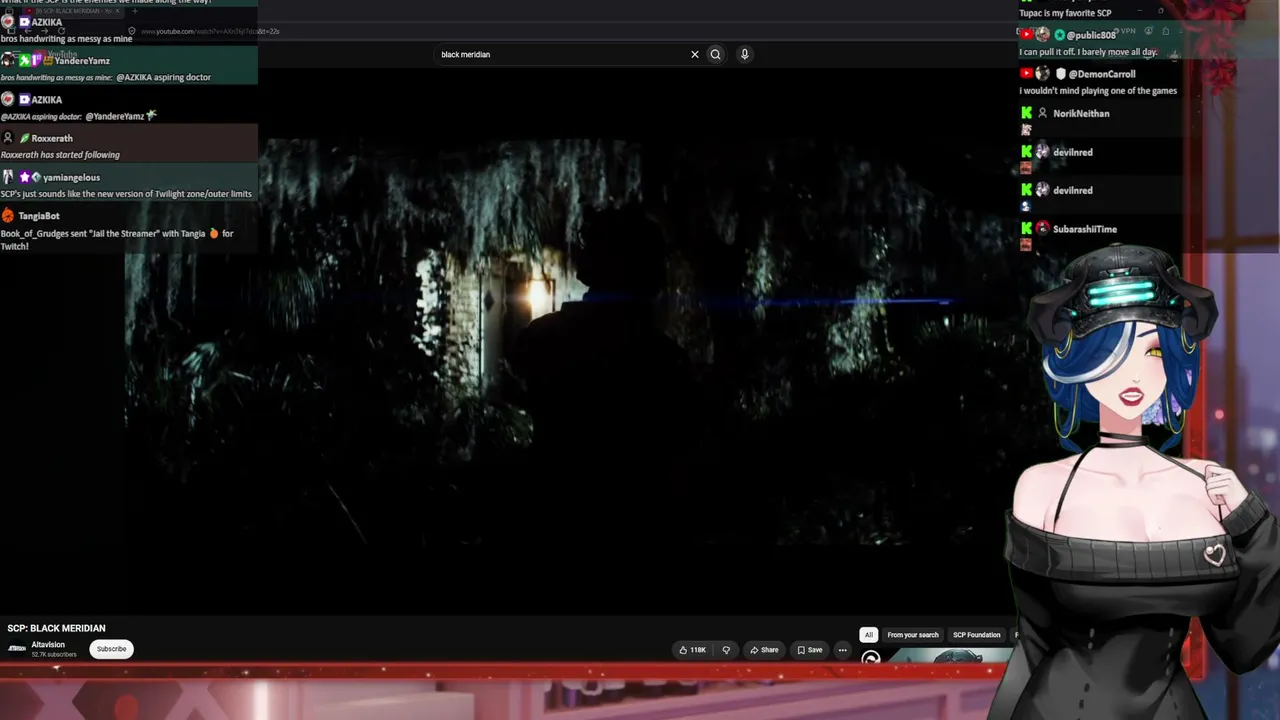Click username 'YandereYamz' in left chat
Screen dimensions: 1280x720
(82, 61)
